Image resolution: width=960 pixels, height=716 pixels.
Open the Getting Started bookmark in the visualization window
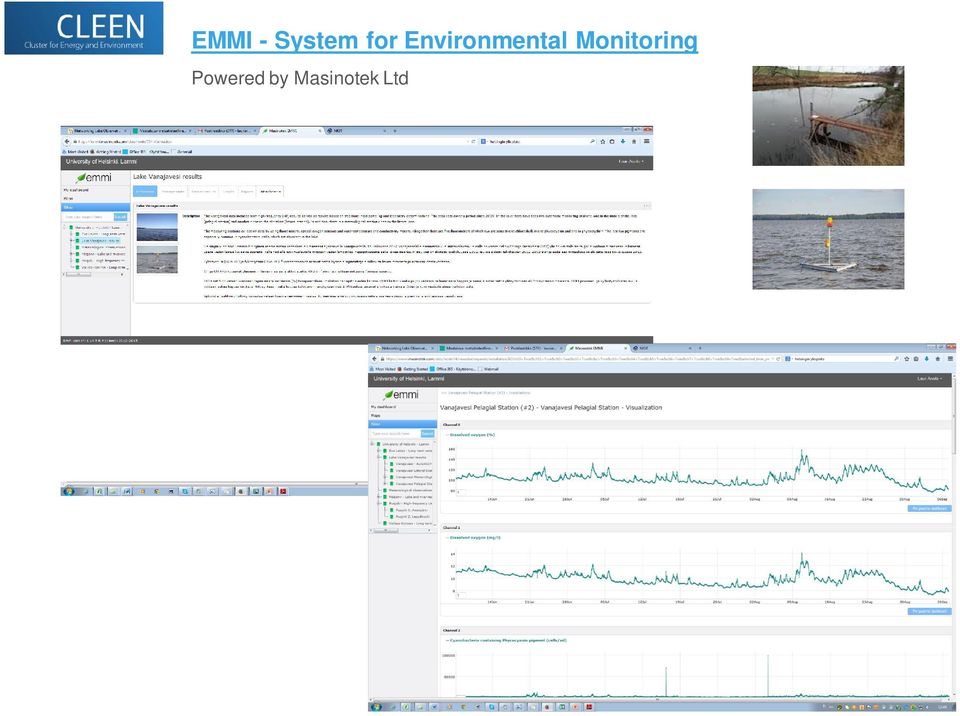413,369
